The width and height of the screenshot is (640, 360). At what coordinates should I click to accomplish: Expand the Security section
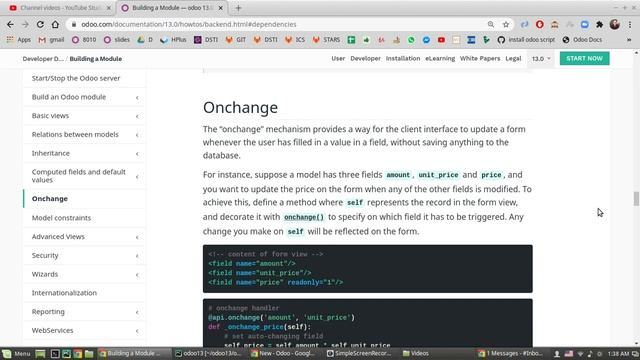[x=84, y=255]
